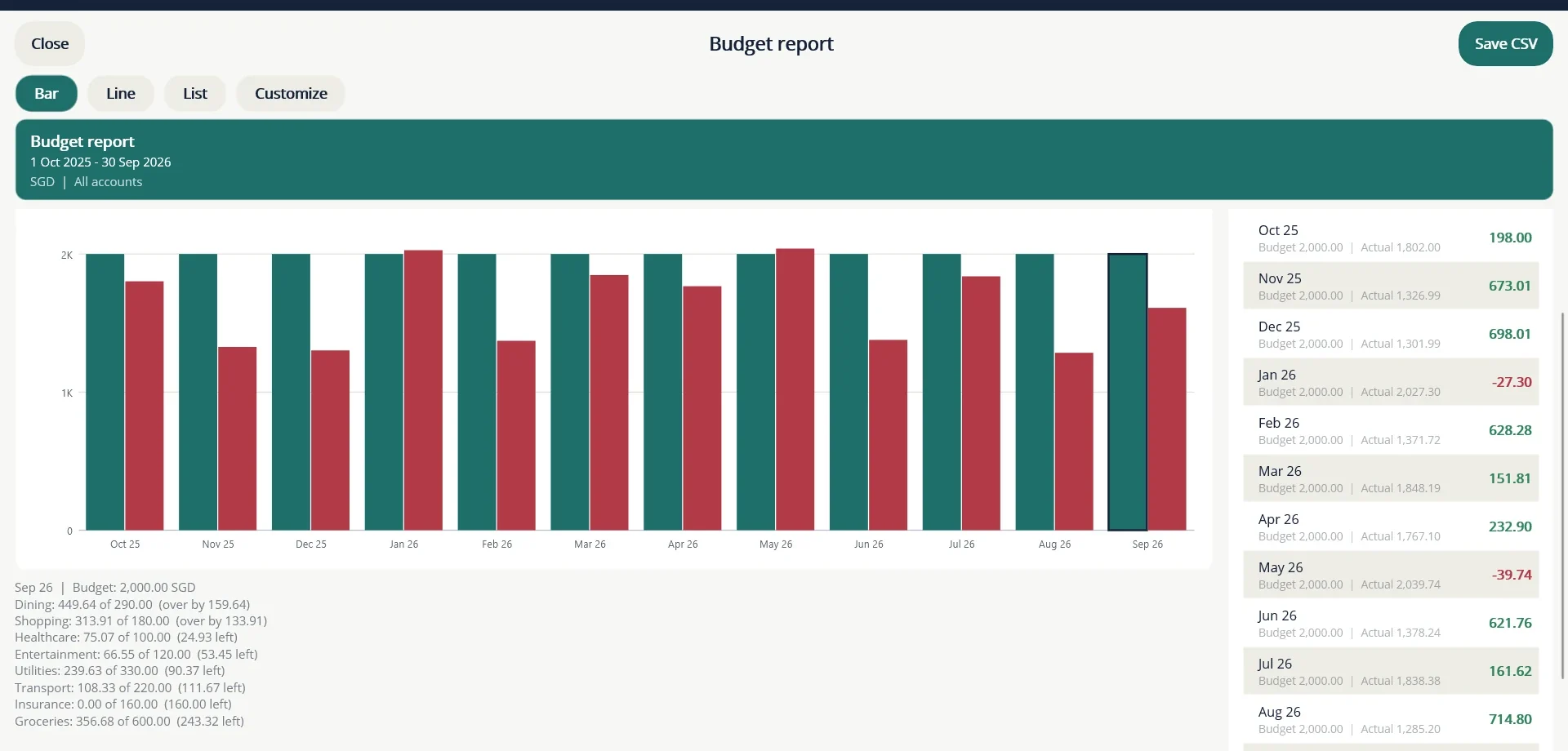Switch to the Line chart tab
This screenshot has height=751, width=1568.
[x=121, y=94]
